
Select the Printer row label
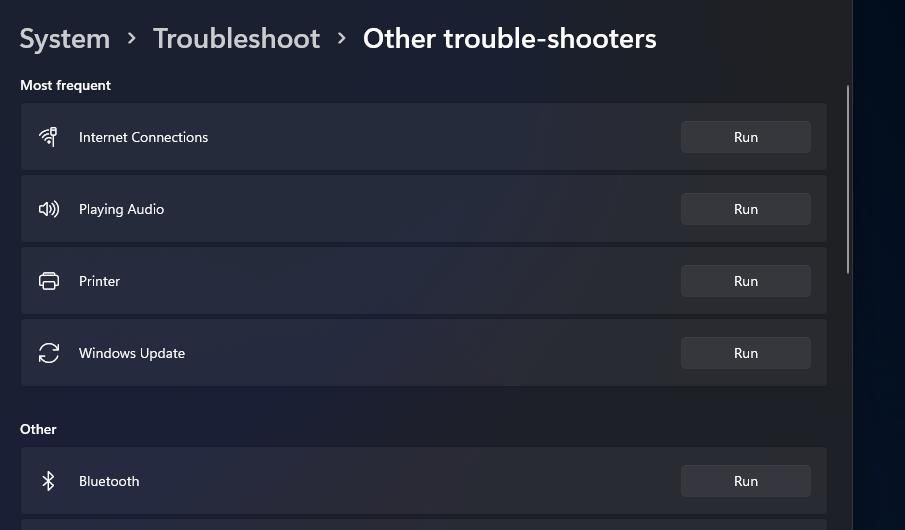pos(99,281)
